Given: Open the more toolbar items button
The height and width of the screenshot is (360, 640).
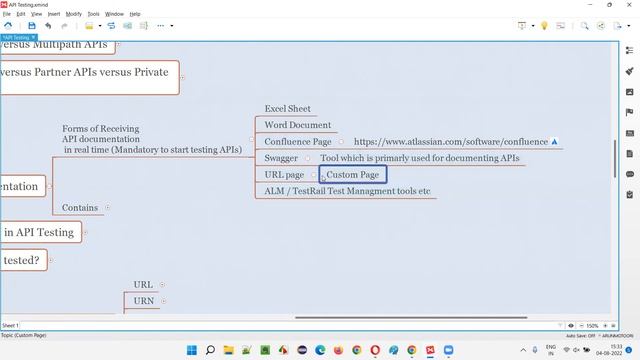Looking at the screenshot, I should click(160, 26).
